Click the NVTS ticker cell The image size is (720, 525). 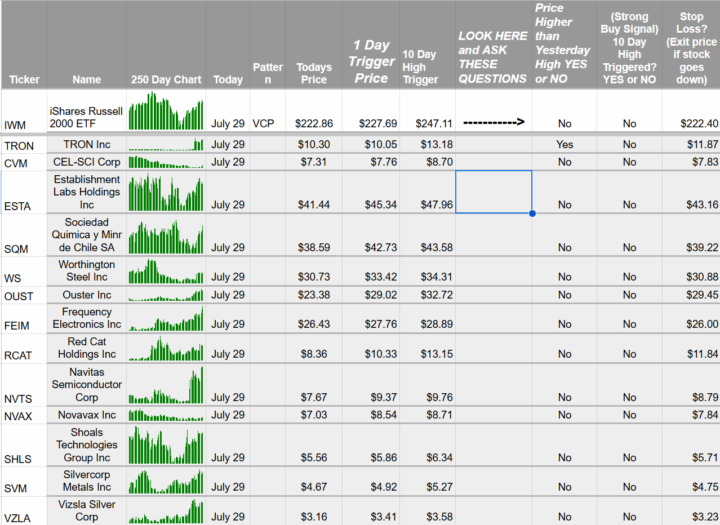(23, 385)
